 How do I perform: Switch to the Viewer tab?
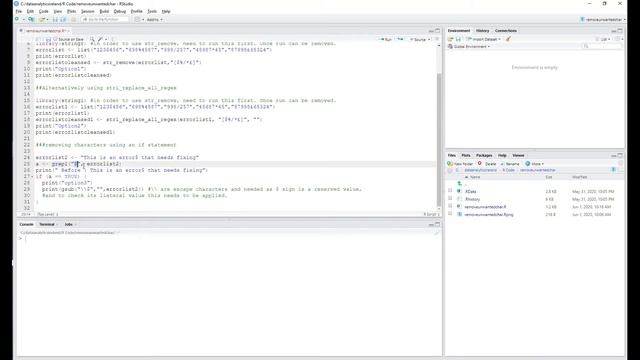pos(518,156)
